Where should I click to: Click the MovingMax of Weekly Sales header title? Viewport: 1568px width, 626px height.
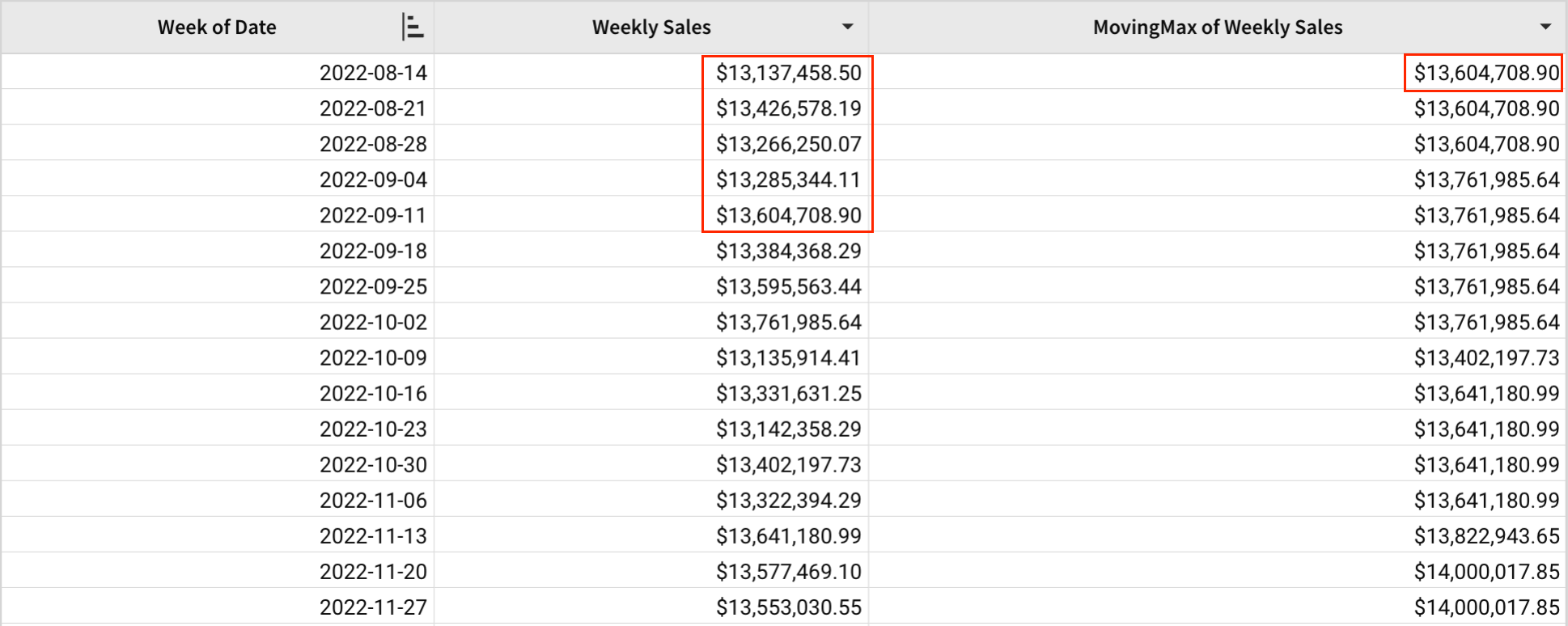tap(1217, 27)
